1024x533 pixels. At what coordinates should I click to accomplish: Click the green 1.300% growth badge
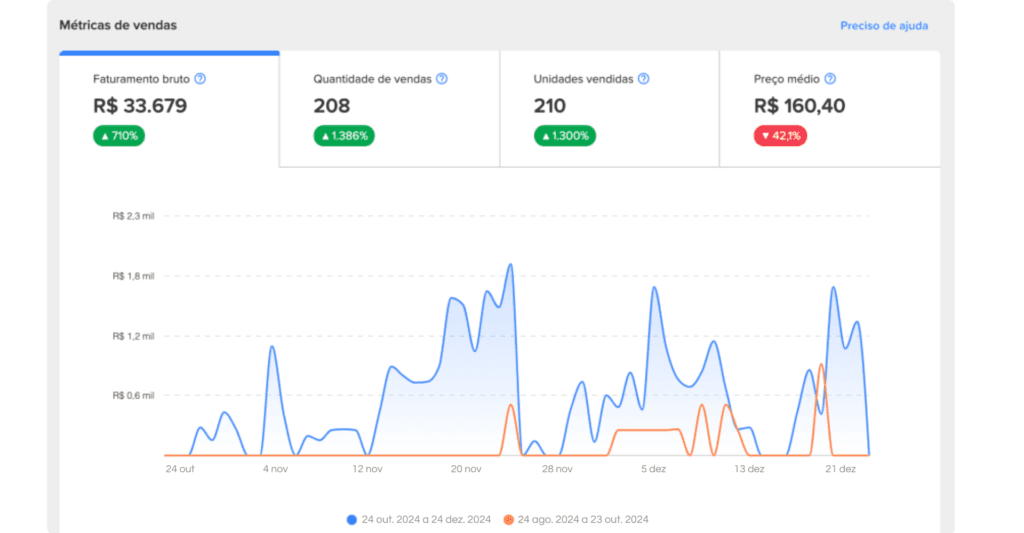pos(564,136)
